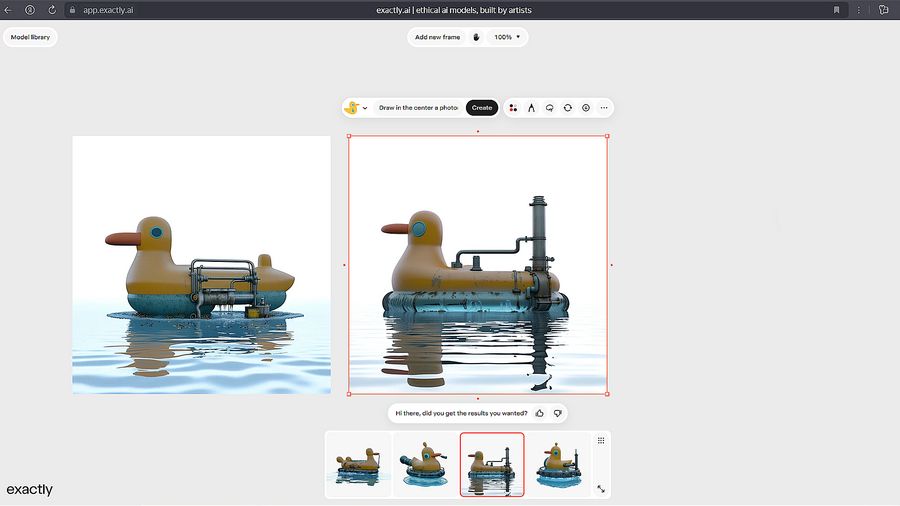The height and width of the screenshot is (506, 900).
Task: Click the download image icon
Action: (x=586, y=108)
